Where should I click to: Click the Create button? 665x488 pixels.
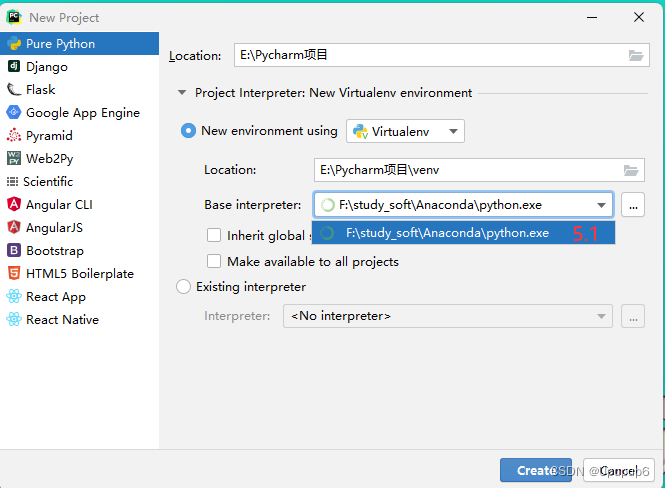click(536, 470)
